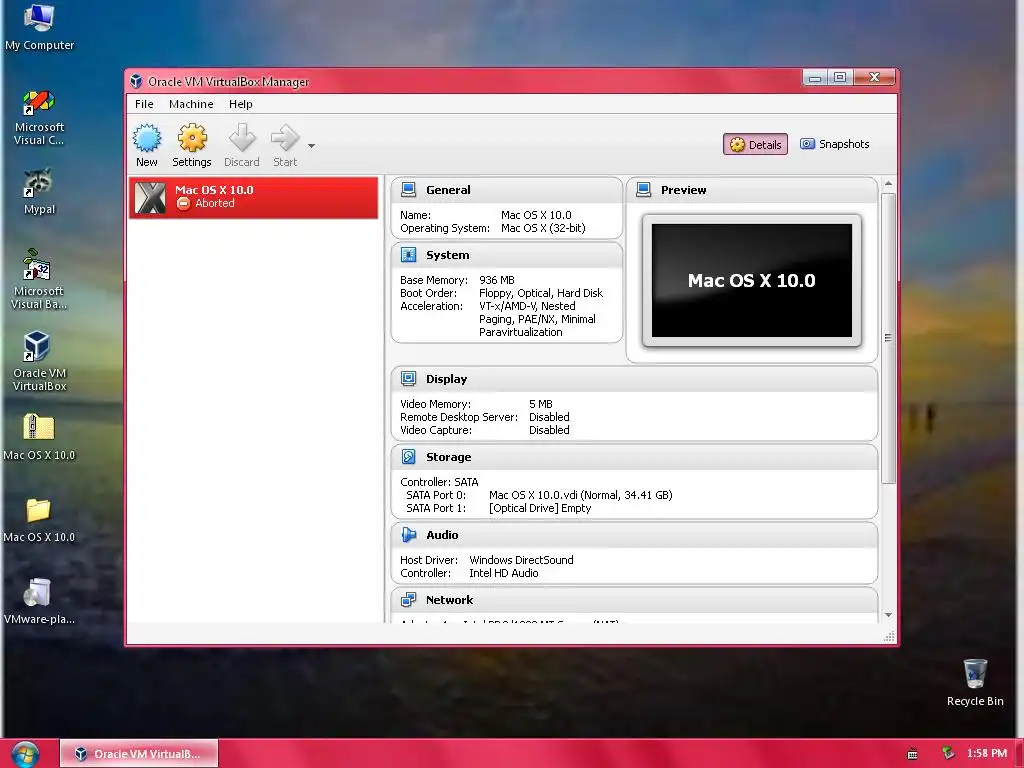
Task: Click the Discard toolbar icon
Action: [242, 138]
